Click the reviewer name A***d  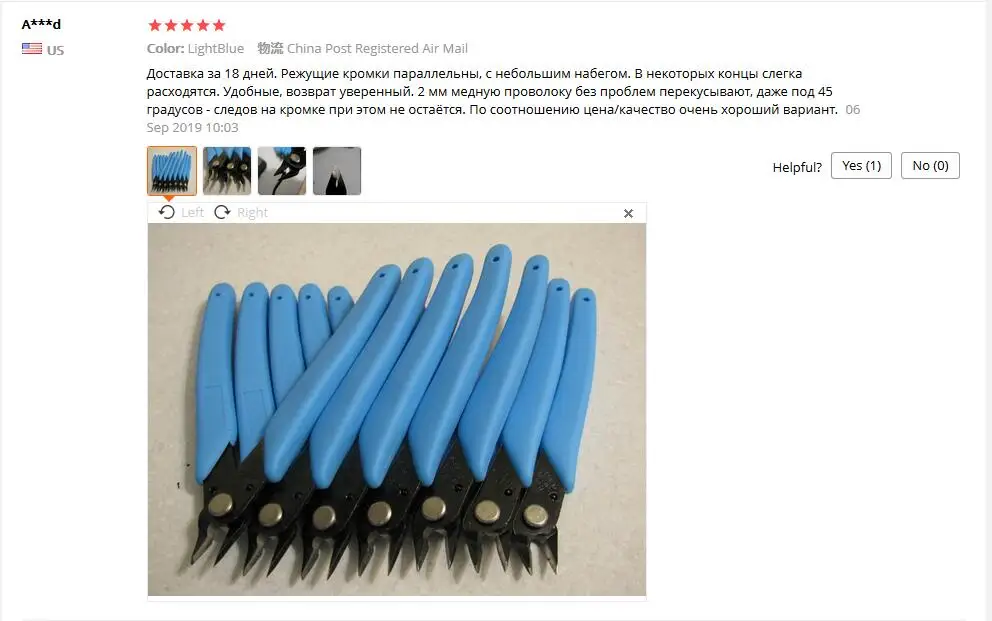(x=41, y=24)
